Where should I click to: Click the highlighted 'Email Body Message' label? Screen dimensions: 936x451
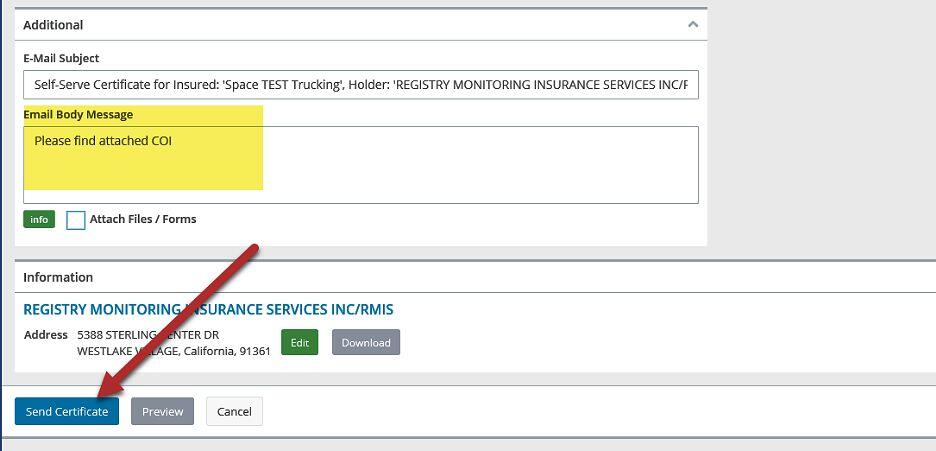78,114
